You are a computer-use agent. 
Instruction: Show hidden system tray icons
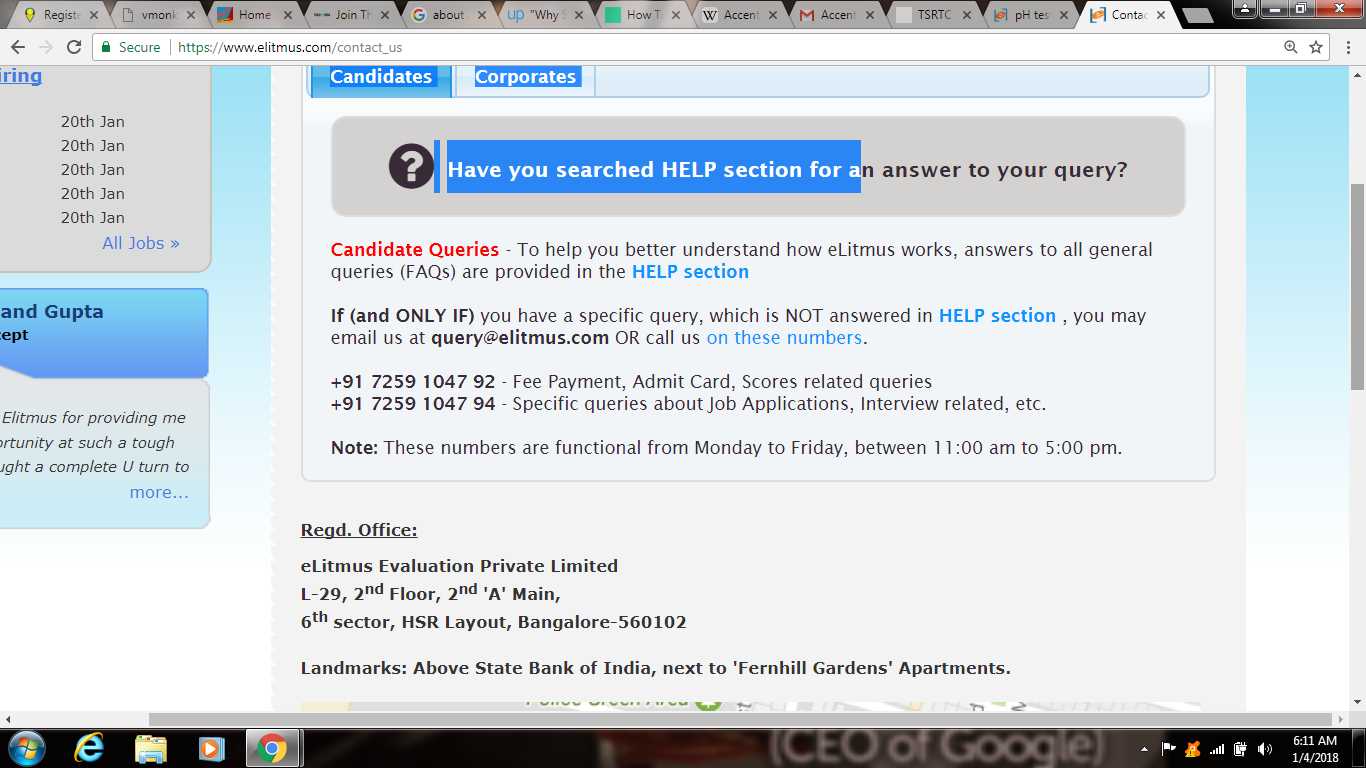tap(1144, 749)
